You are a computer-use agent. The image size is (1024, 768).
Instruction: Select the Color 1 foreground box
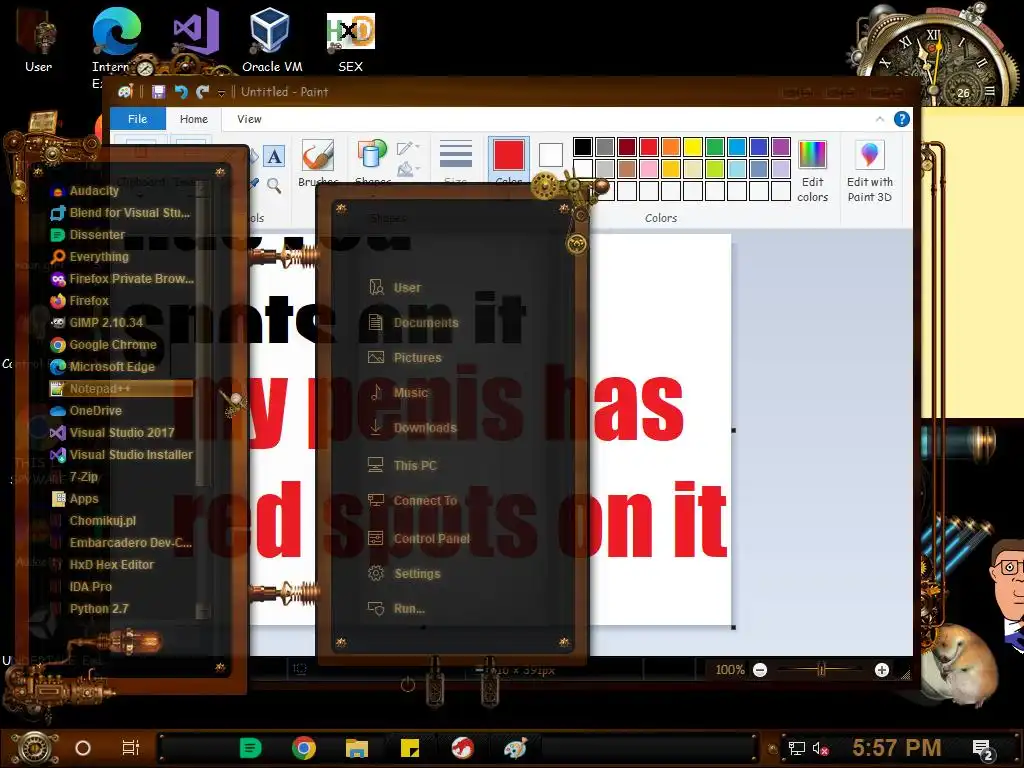(509, 155)
